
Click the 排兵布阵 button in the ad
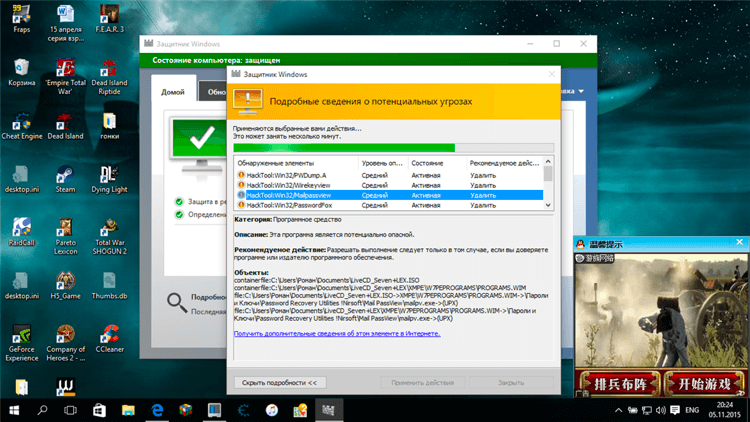(619, 384)
